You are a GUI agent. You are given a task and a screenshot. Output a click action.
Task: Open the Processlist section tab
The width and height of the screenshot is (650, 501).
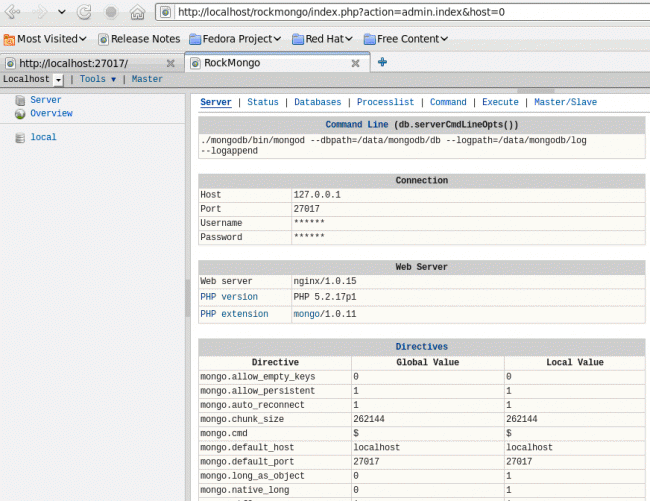click(386, 102)
